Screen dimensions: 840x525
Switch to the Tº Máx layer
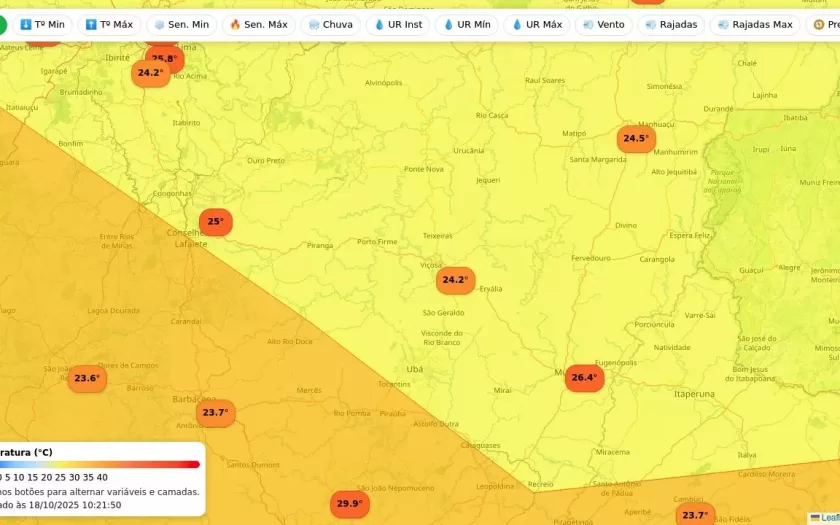coord(109,25)
